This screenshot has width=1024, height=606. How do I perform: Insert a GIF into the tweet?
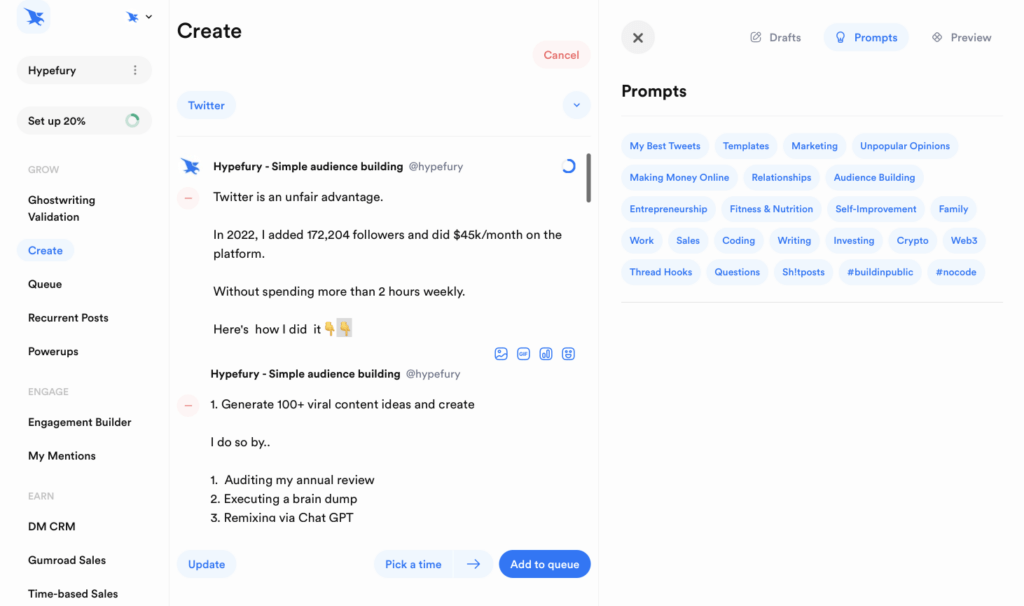[x=523, y=354]
